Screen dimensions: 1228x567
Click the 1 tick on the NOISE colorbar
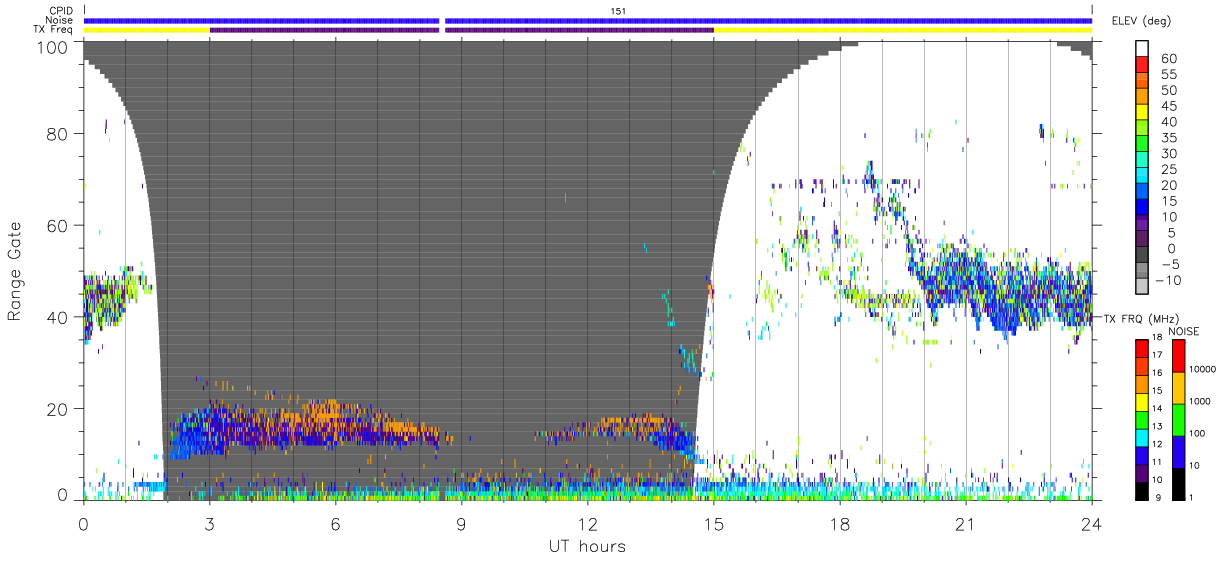click(x=1191, y=496)
